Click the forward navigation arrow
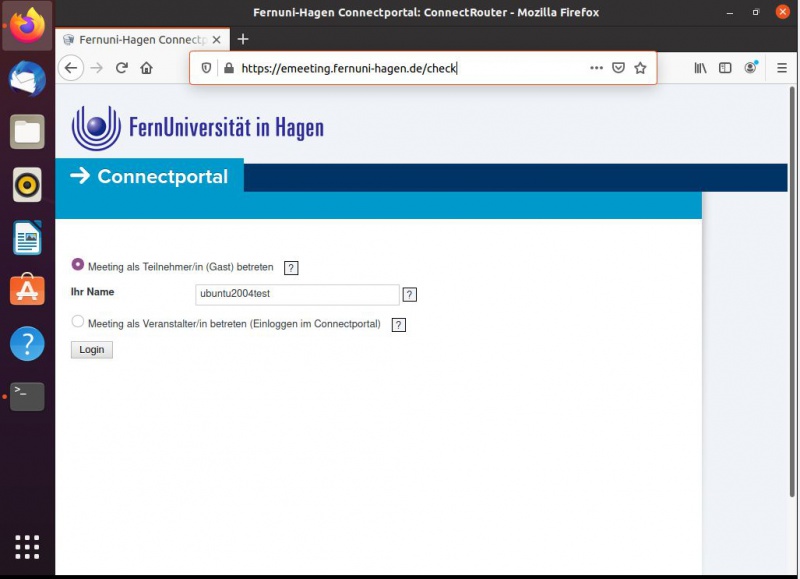The height and width of the screenshot is (579, 800). [x=96, y=68]
